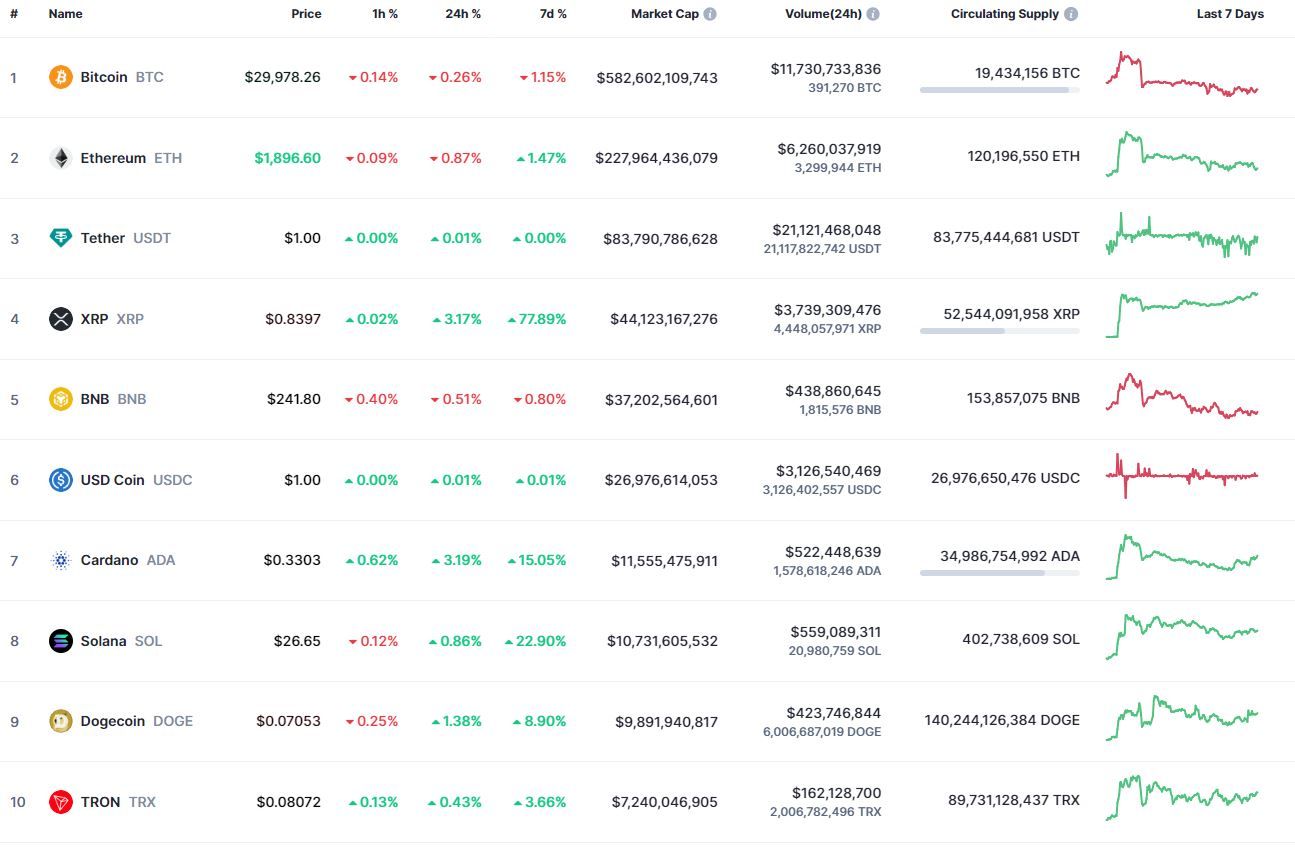Click Circulating Supply info icon
Viewport: 1295px width, 850px height.
[1071, 14]
